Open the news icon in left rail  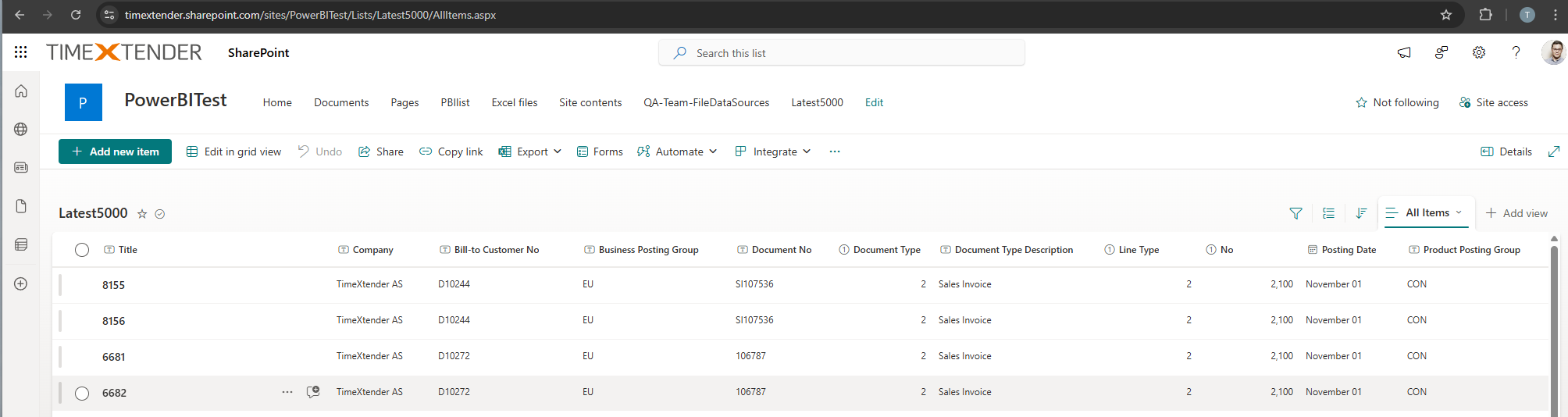coord(21,168)
